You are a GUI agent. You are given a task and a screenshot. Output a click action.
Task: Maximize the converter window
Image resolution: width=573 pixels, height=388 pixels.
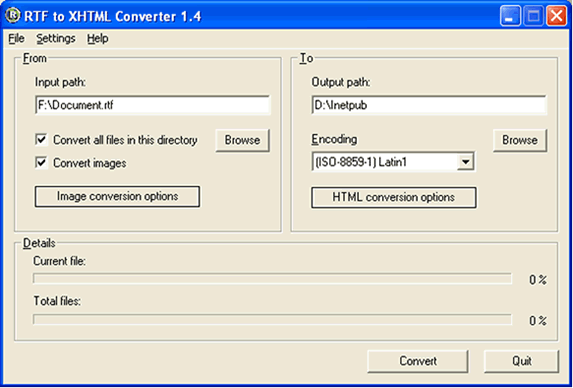pyautogui.click(x=534, y=16)
